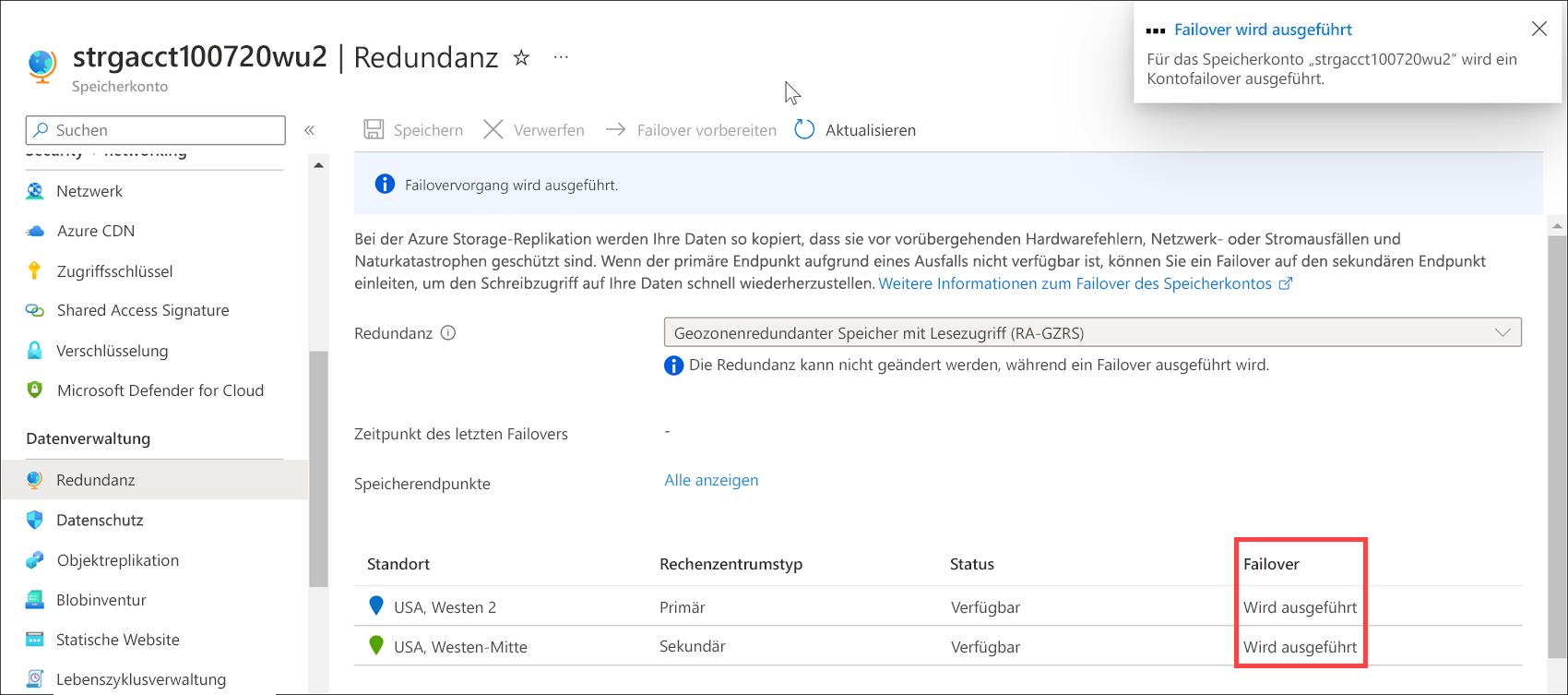The height and width of the screenshot is (695, 1568).
Task: Click the Zugriffsschlüssel key icon
Action: (35, 270)
